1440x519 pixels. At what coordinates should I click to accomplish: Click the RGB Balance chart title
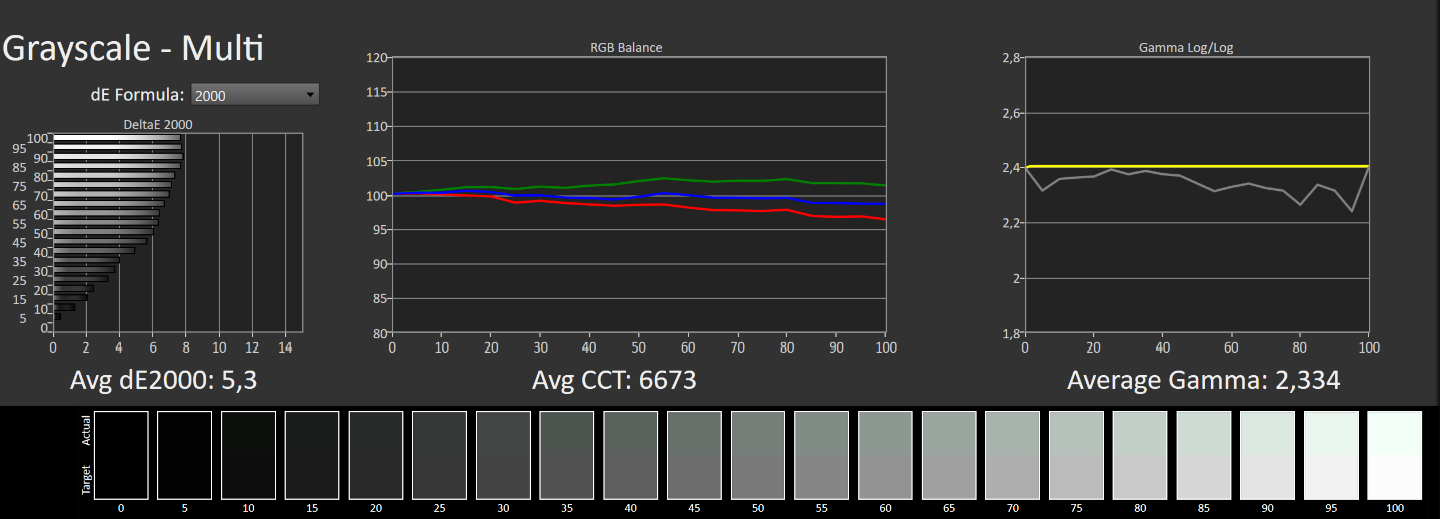point(626,47)
